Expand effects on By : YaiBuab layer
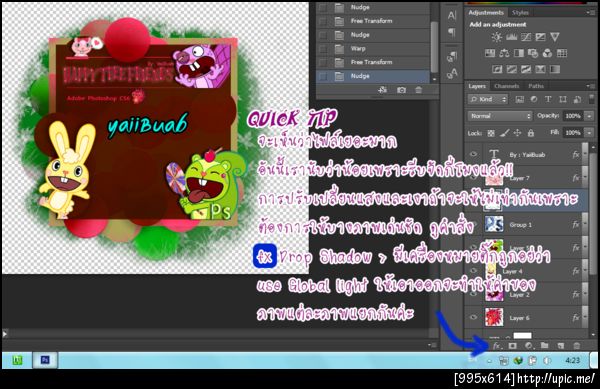The height and width of the screenshot is (389, 600). [585, 155]
